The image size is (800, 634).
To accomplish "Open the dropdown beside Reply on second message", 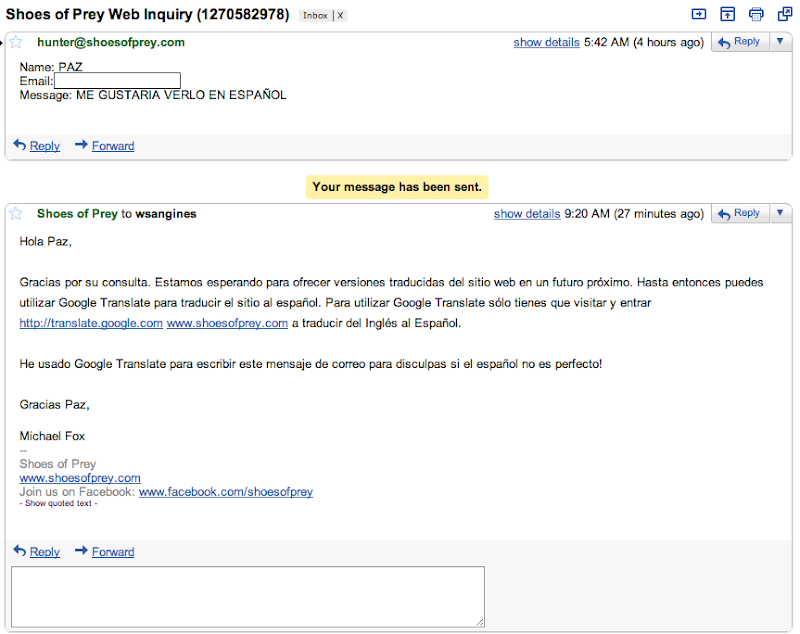I will 780,213.
